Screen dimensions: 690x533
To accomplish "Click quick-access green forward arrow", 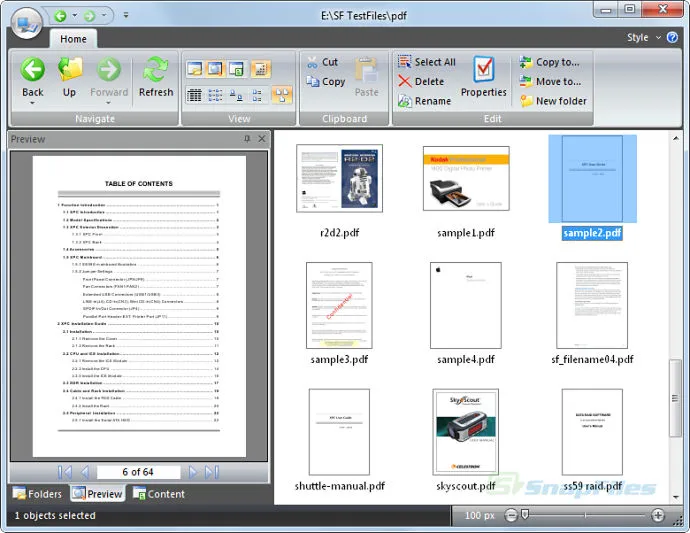I will 89,16.
